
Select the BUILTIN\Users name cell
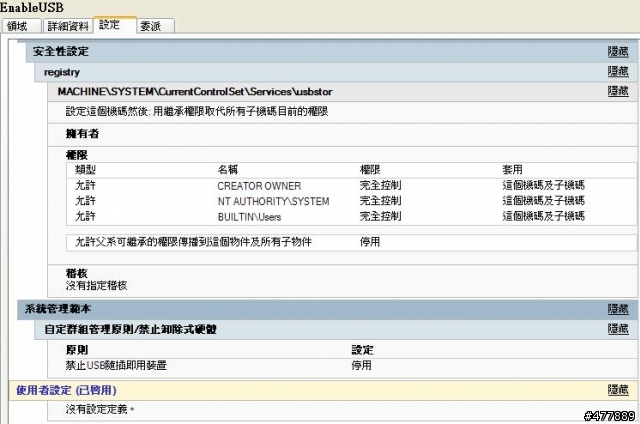(249, 217)
